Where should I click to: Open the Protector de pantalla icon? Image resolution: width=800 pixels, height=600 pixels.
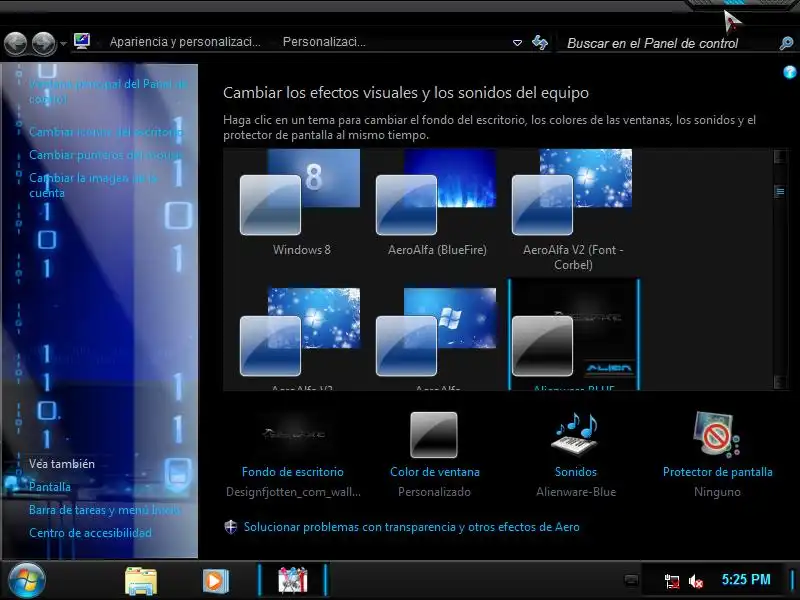[716, 435]
